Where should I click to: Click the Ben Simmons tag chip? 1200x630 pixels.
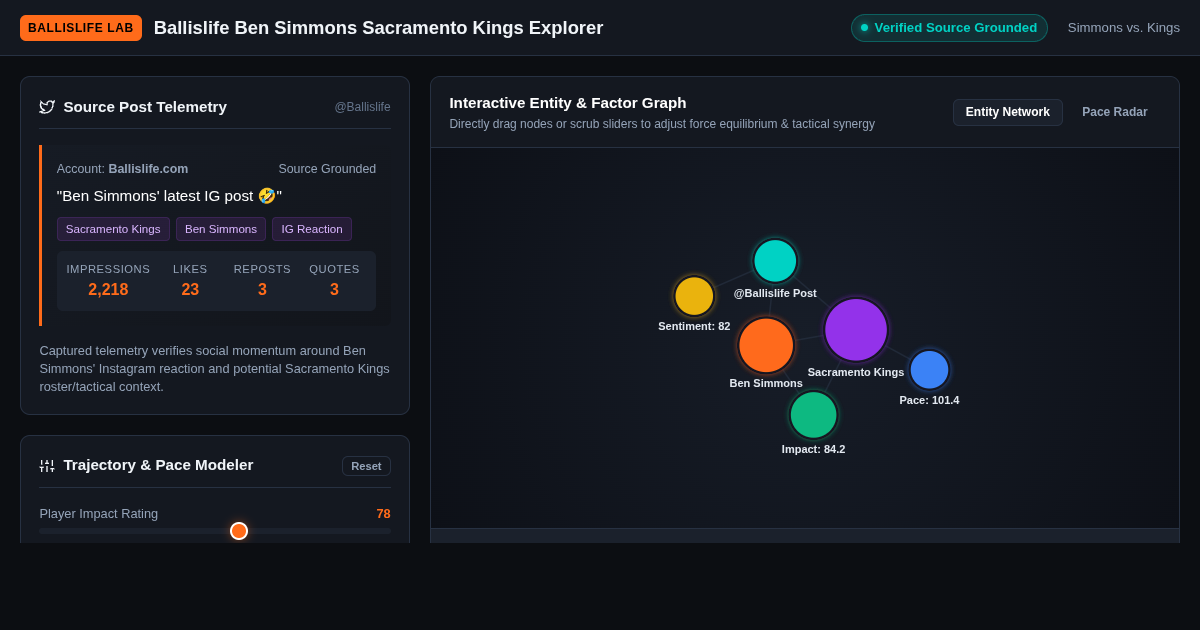[221, 229]
